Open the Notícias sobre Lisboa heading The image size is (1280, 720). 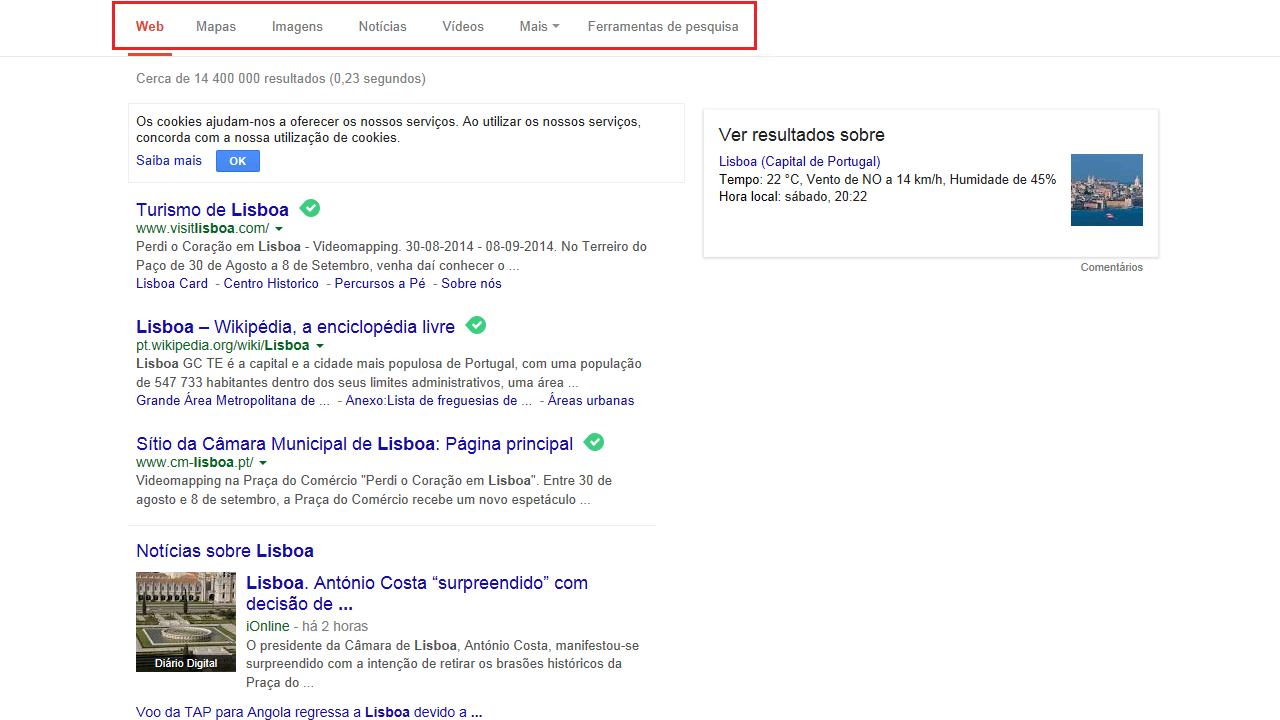point(225,551)
